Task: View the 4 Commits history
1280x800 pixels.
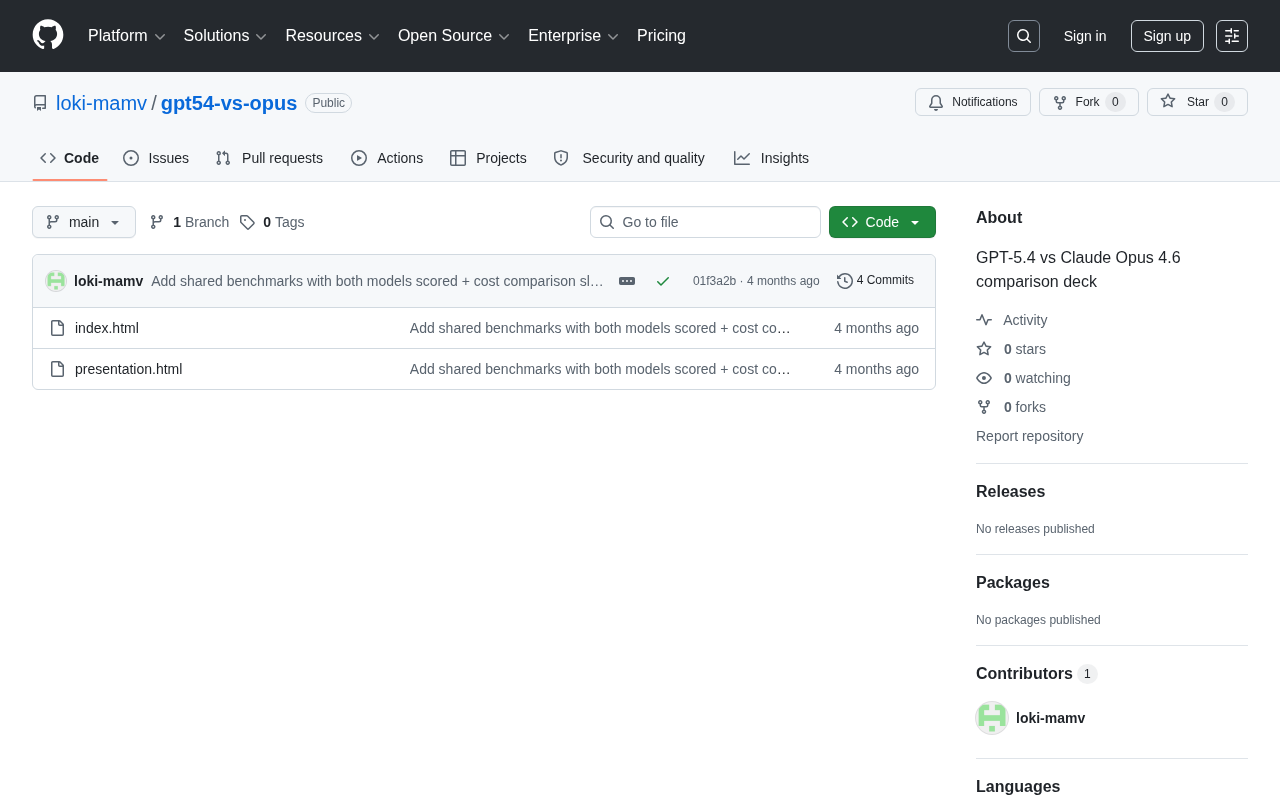Action: [876, 281]
